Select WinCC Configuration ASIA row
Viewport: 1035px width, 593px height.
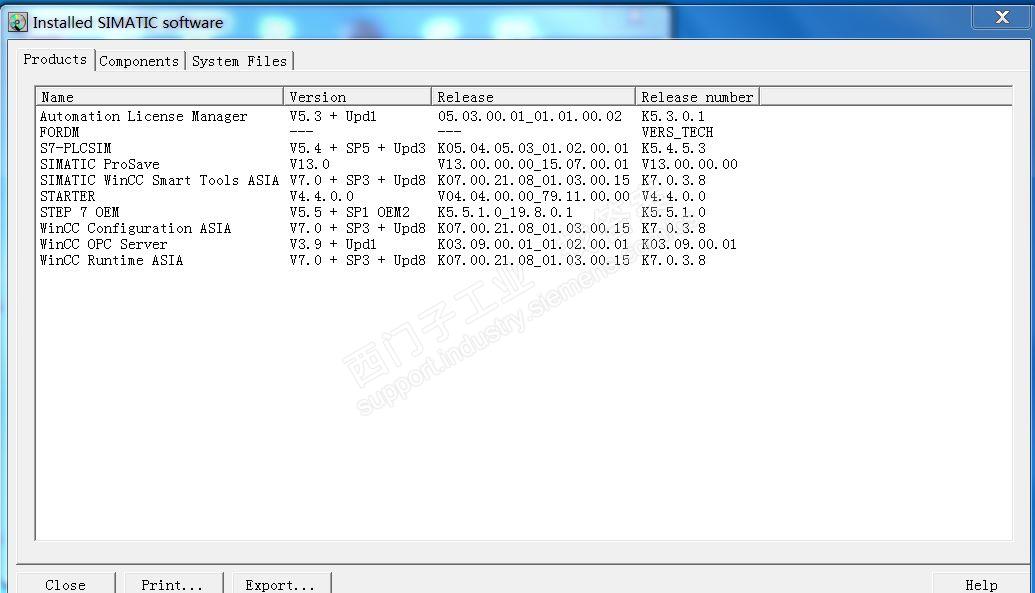135,228
